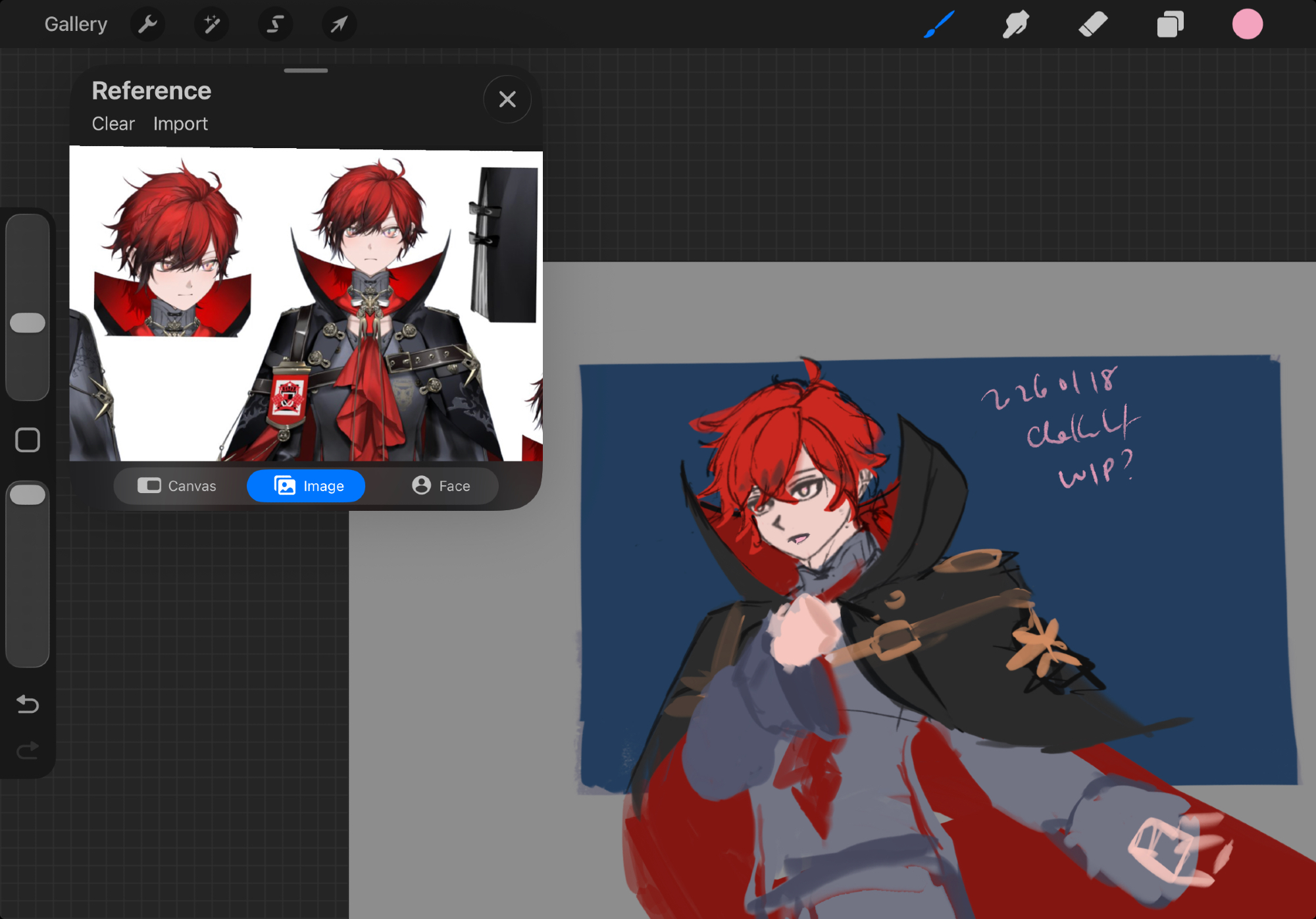Clear the reference image

(x=113, y=124)
